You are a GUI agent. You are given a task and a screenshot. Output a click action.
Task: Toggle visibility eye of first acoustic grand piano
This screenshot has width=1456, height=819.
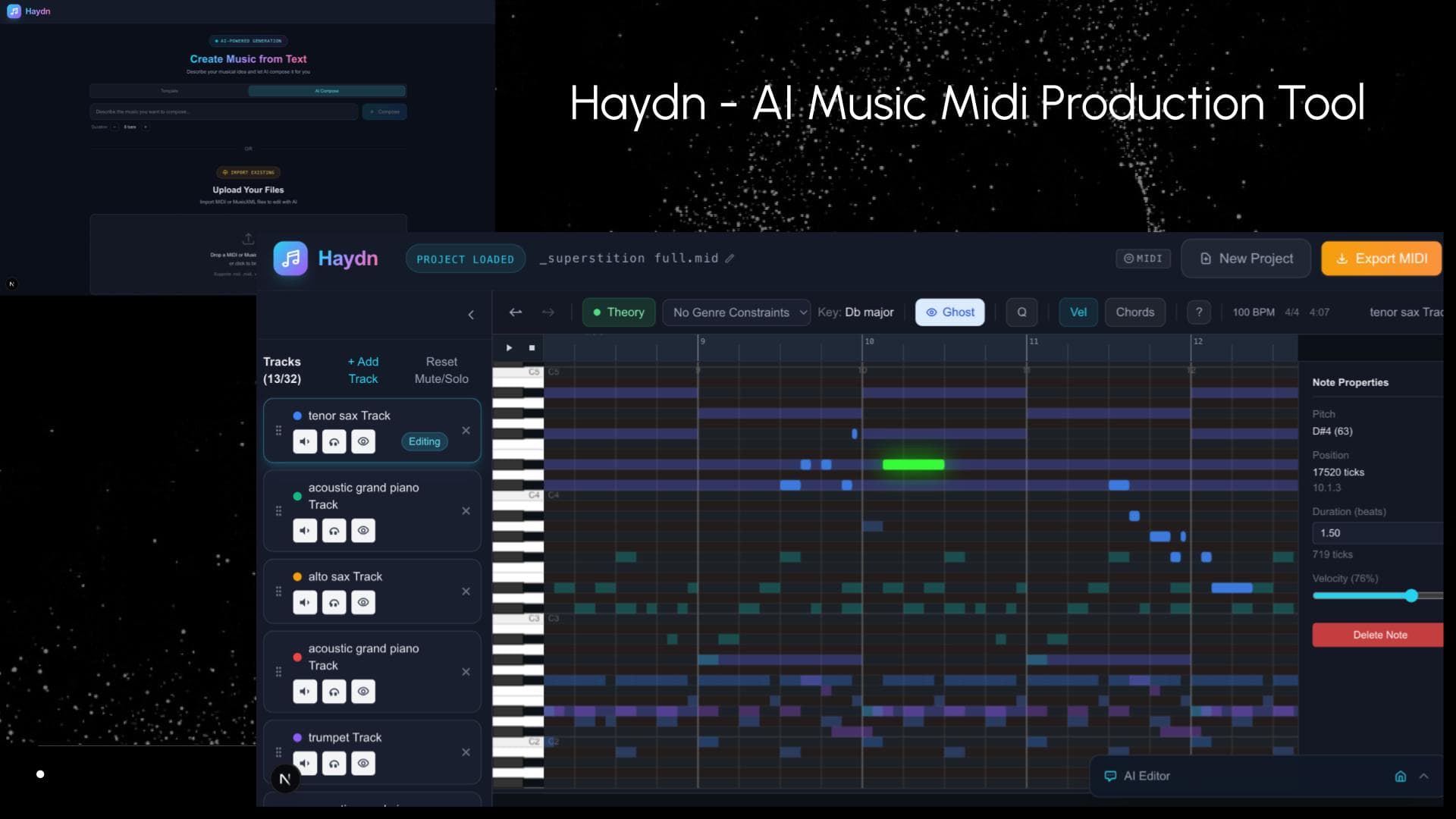click(363, 531)
